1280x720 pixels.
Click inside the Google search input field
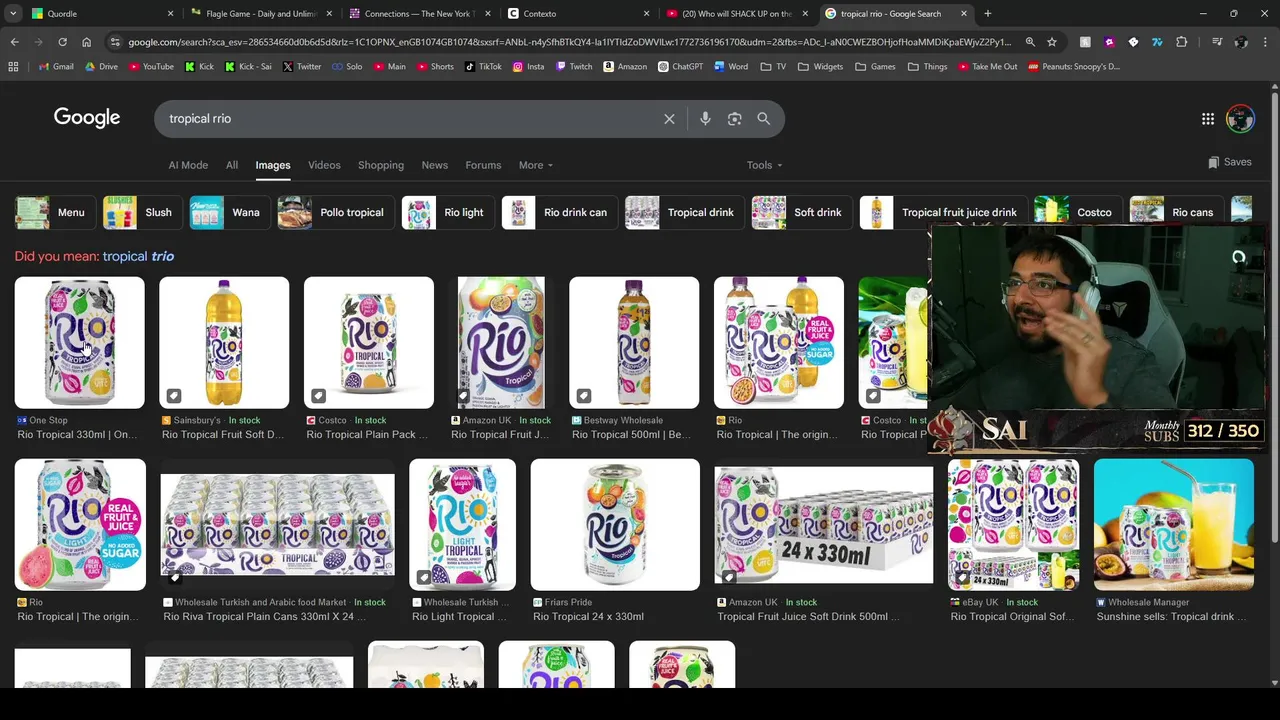[x=410, y=119]
